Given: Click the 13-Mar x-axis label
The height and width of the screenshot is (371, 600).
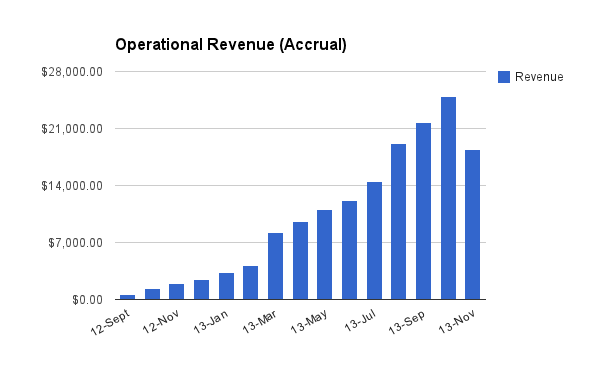Looking at the screenshot, I should pyautogui.click(x=259, y=322).
